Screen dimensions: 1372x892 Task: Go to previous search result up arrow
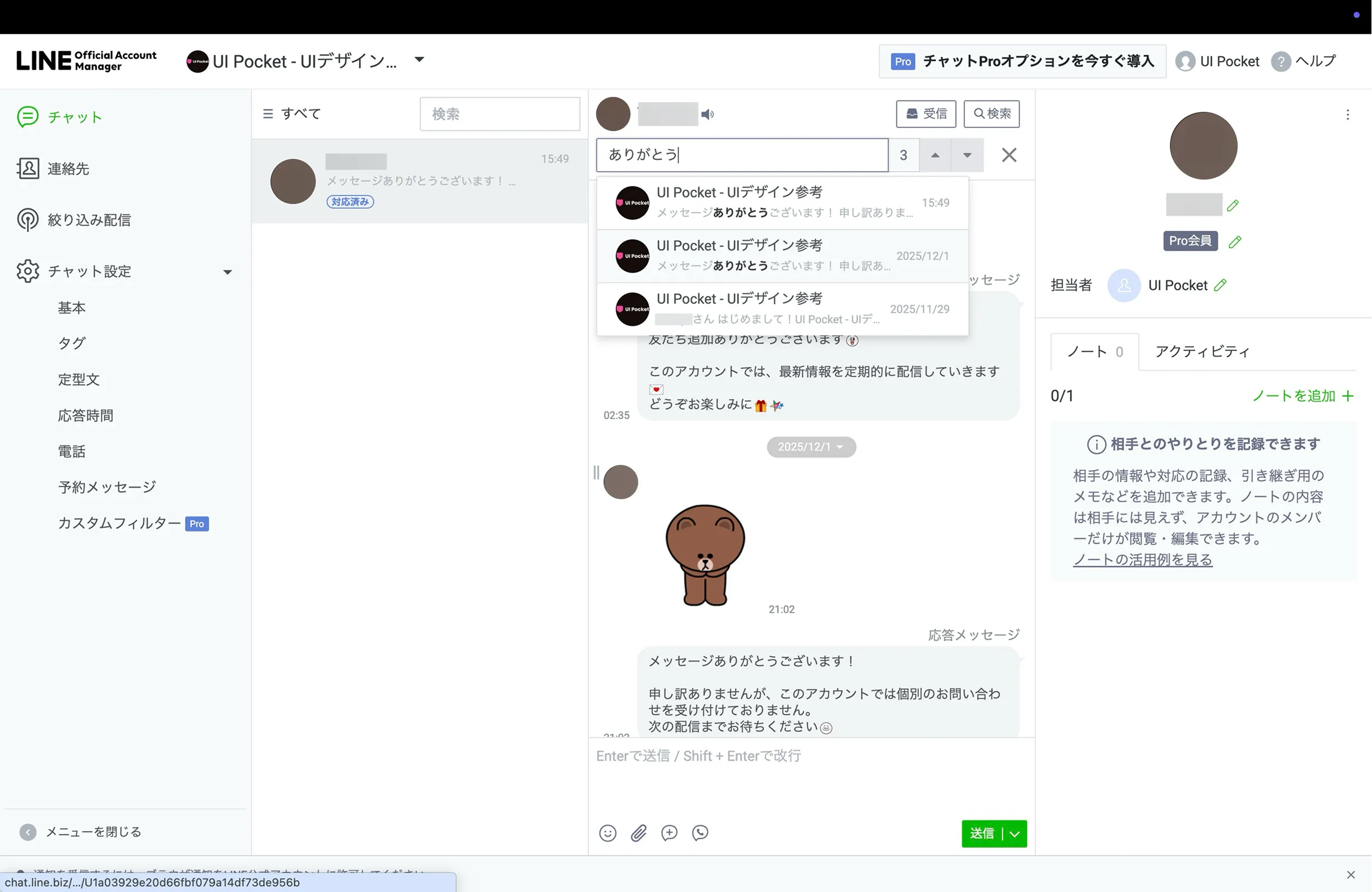pos(935,155)
